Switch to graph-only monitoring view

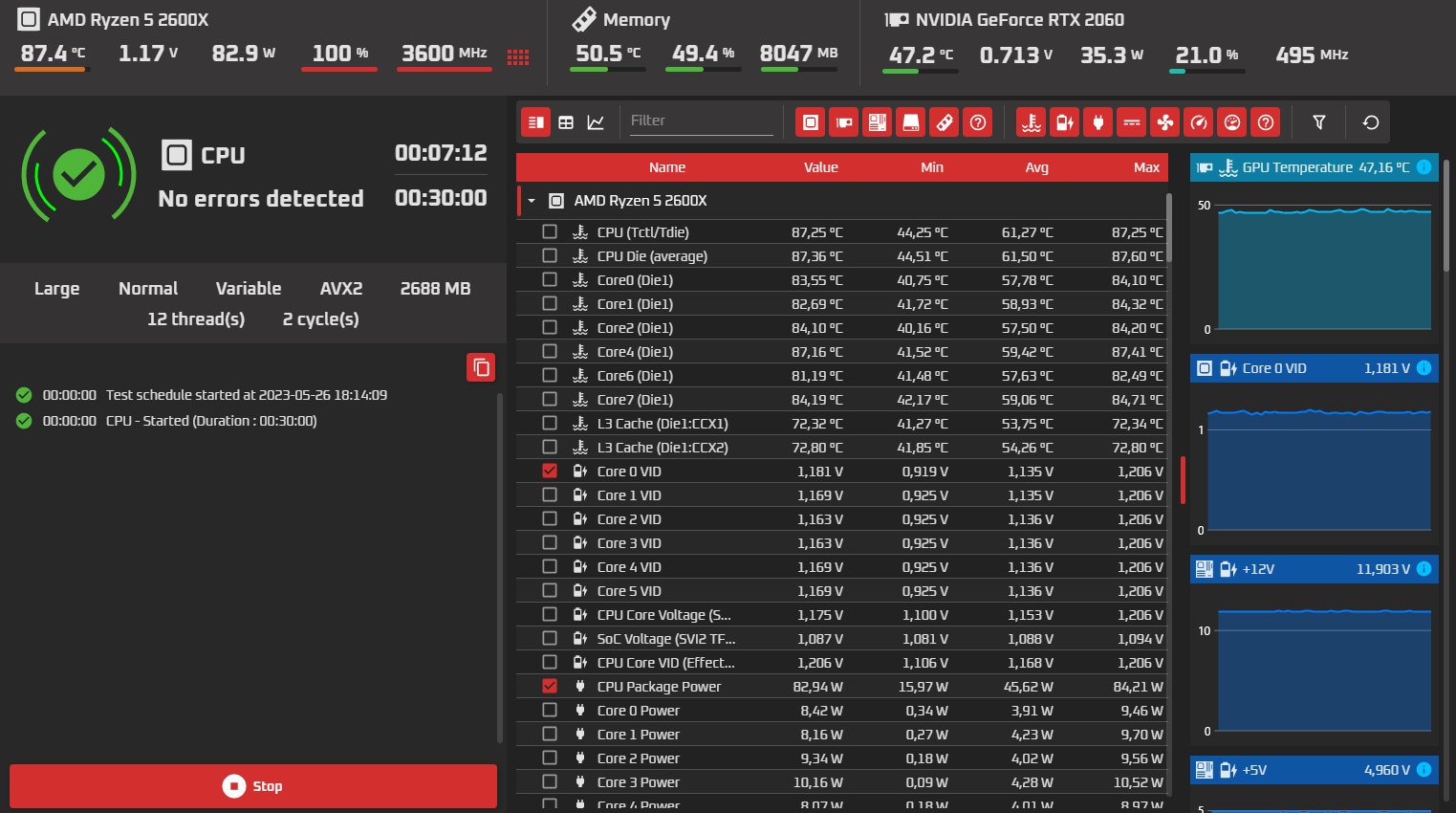click(x=596, y=122)
